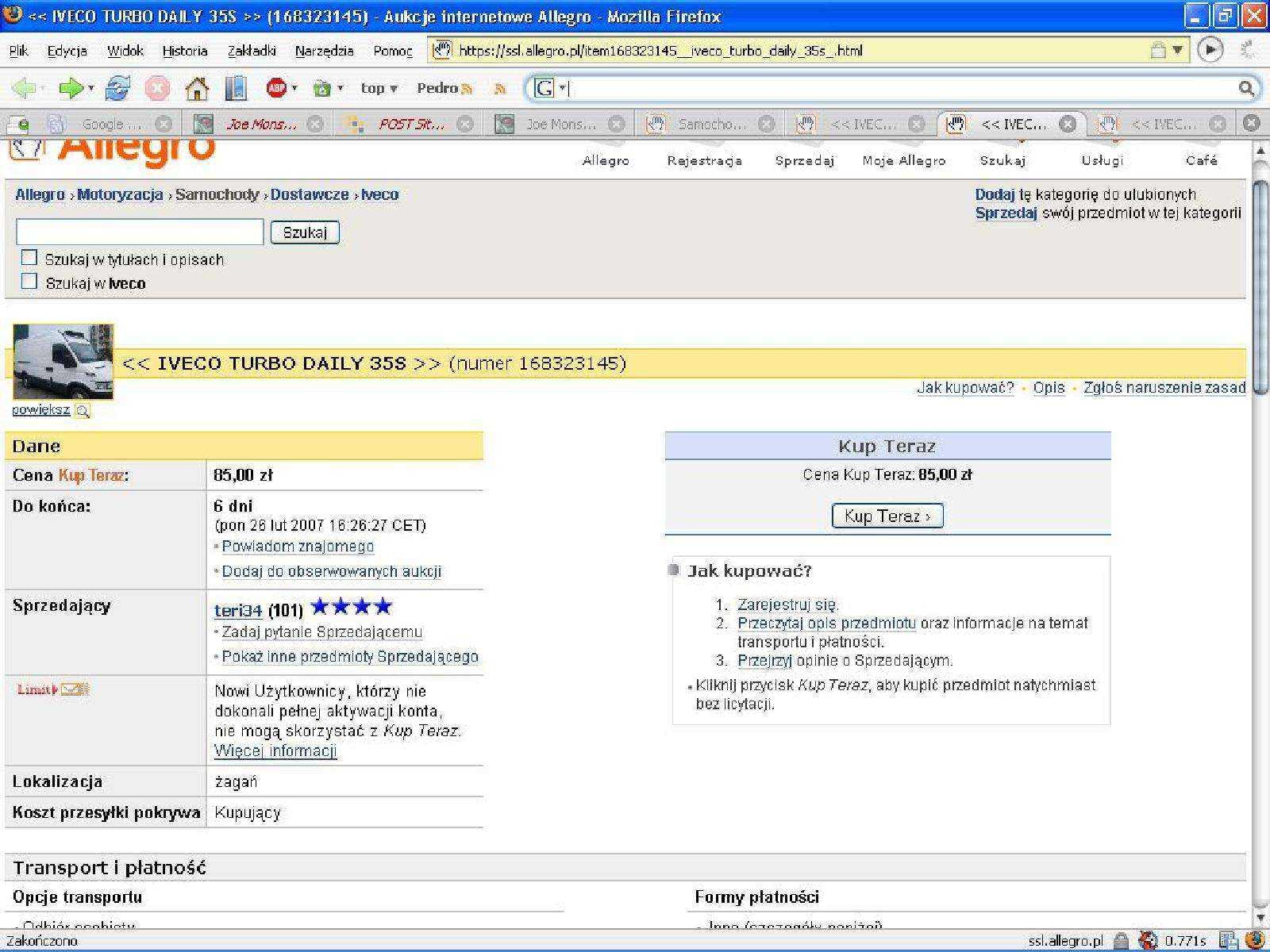Click the Iveco van thumbnail image
Screen dimensions: 1270x952
[x=63, y=362]
